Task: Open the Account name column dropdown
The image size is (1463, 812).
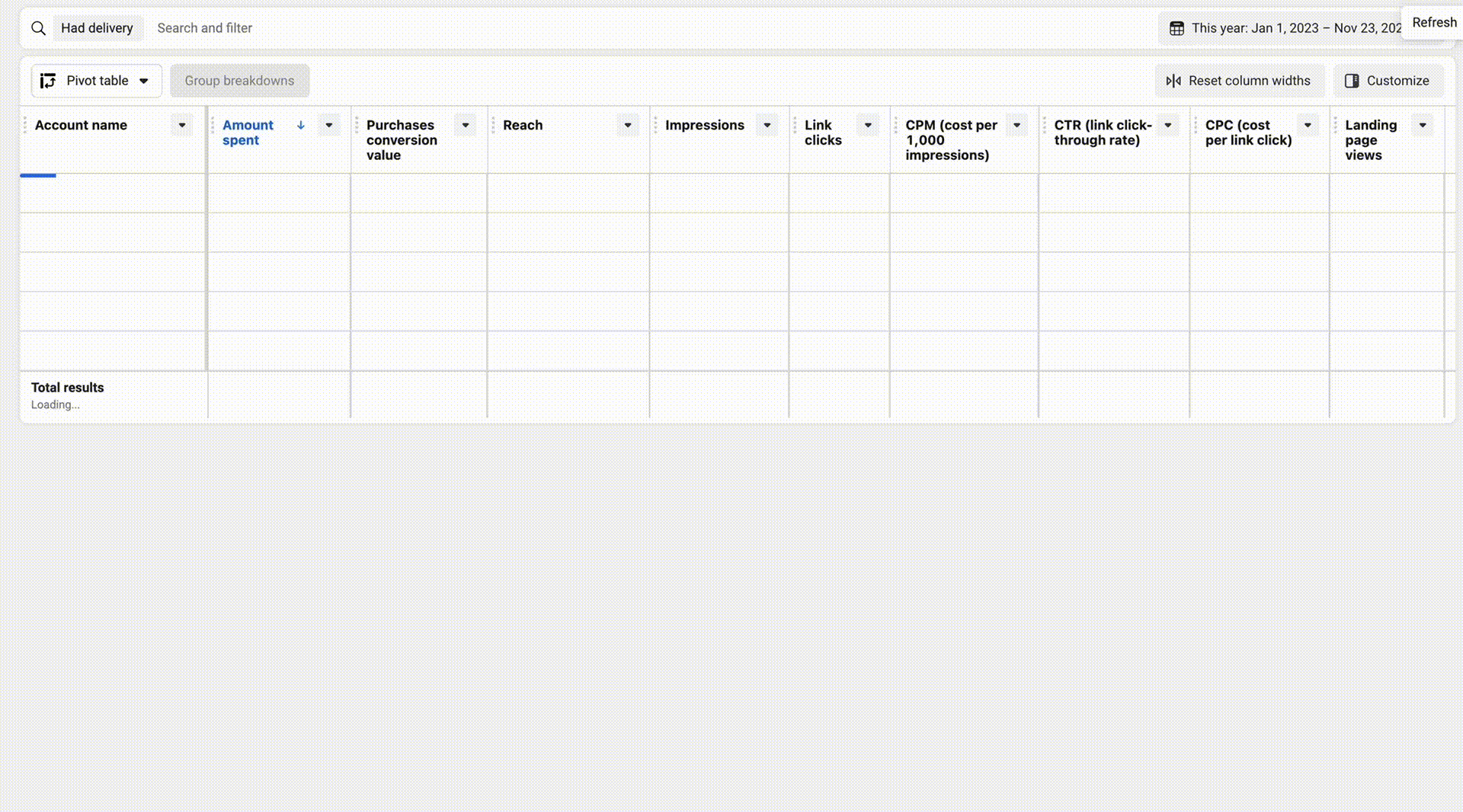Action: pos(182,125)
